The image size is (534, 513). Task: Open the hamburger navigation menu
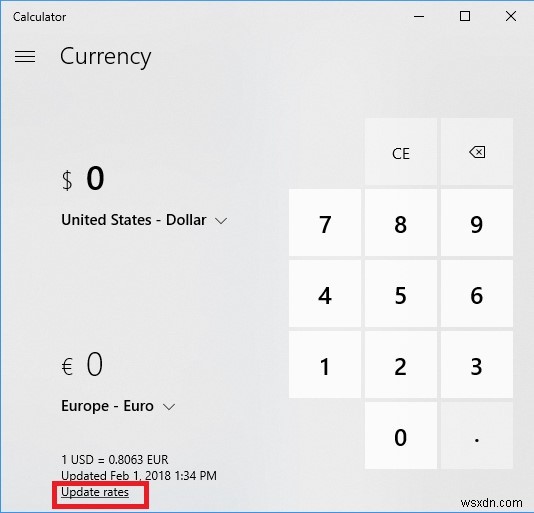point(25,57)
